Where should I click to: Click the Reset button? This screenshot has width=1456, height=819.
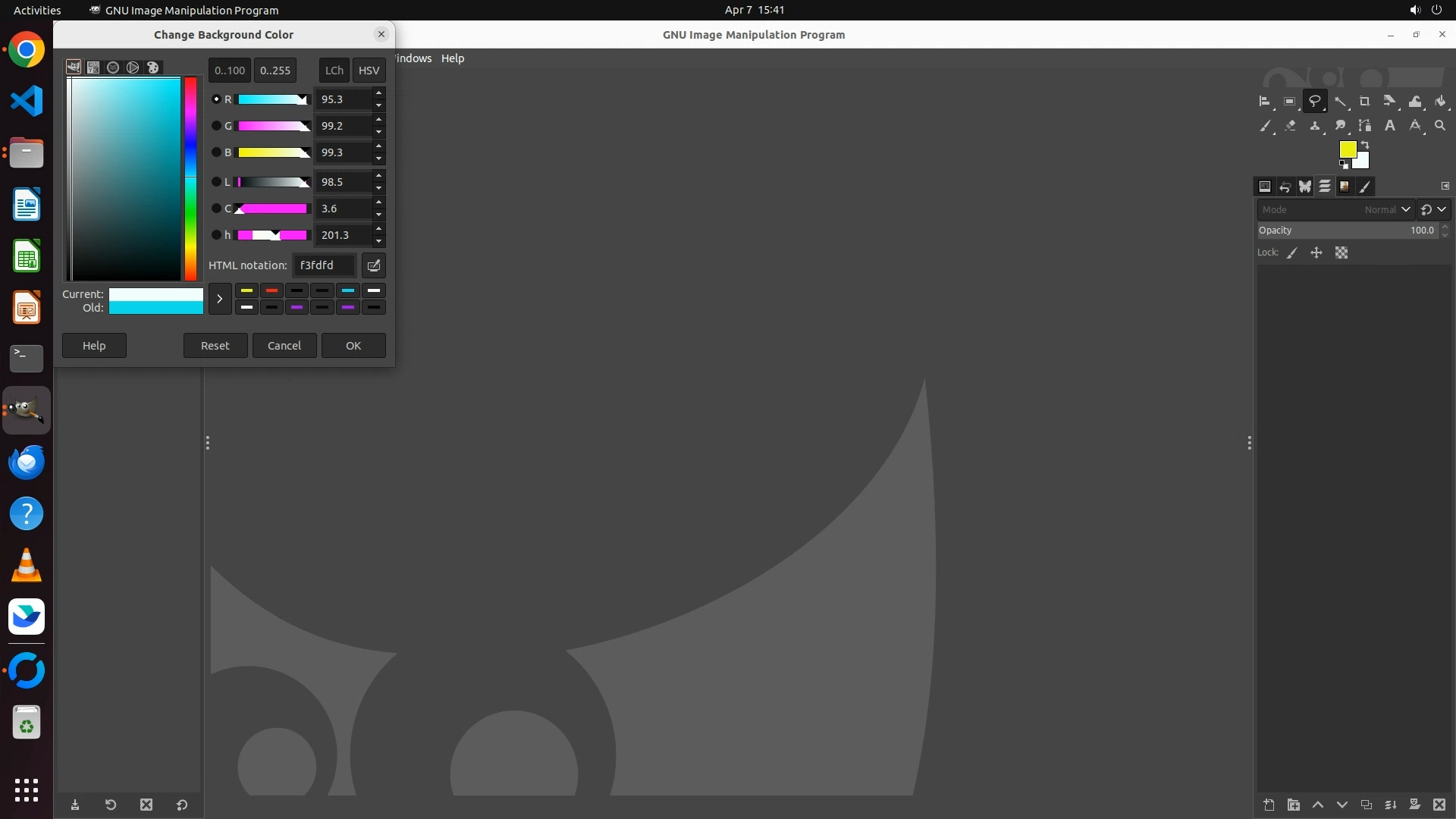(215, 346)
